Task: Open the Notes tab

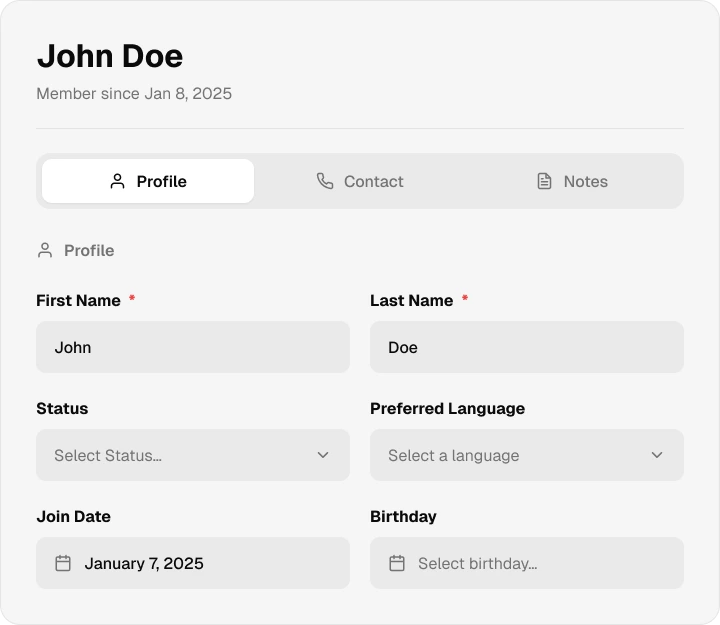Action: (572, 181)
